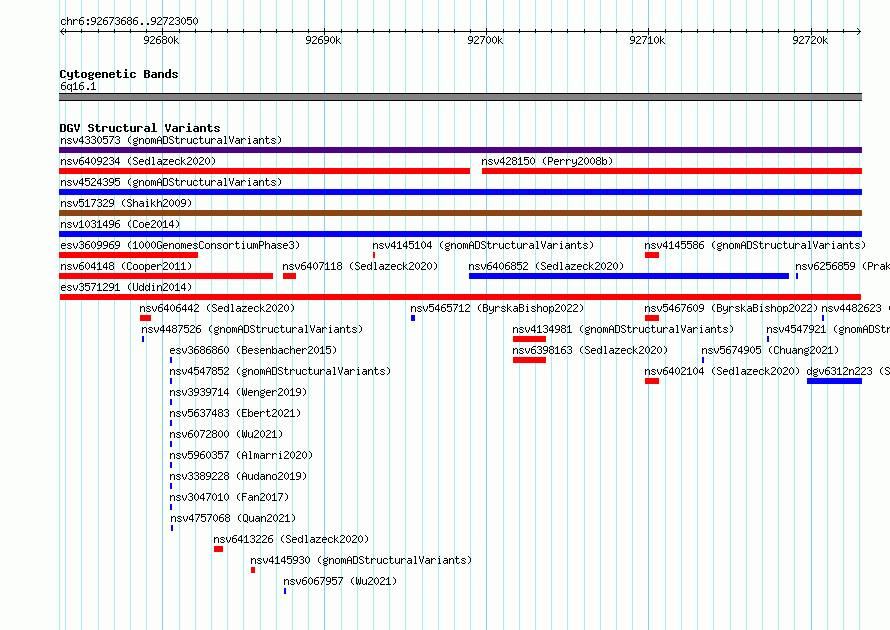Open the nsv6256859 variant label
The image size is (890, 630).
click(842, 266)
